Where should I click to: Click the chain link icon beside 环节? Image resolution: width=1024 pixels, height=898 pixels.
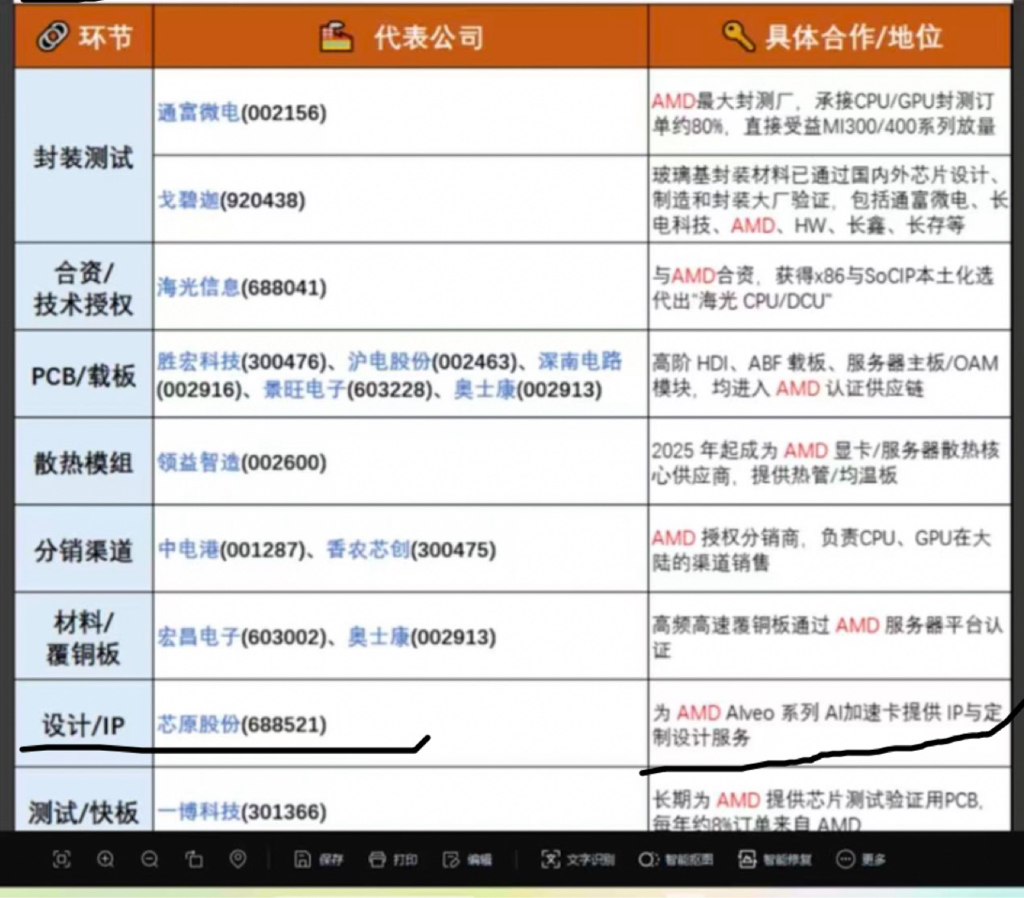point(52,36)
